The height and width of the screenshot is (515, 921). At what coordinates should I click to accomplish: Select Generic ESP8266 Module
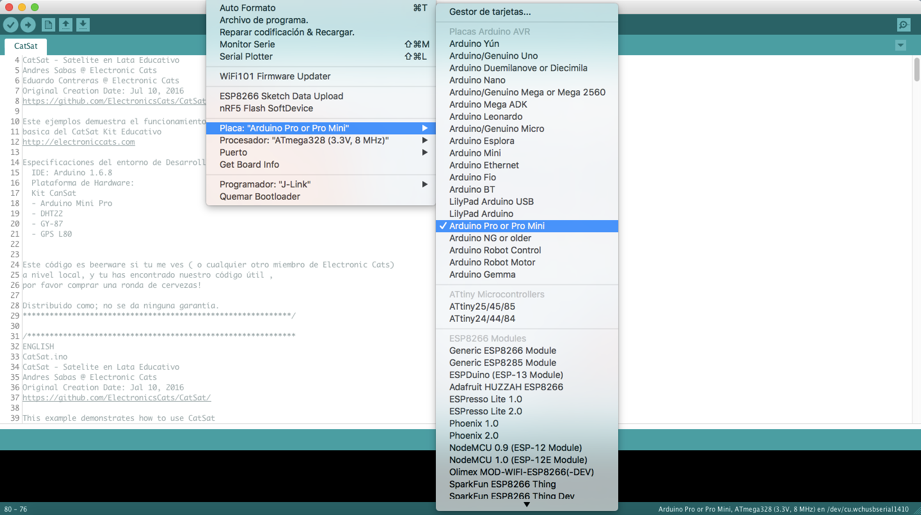[x=527, y=351]
